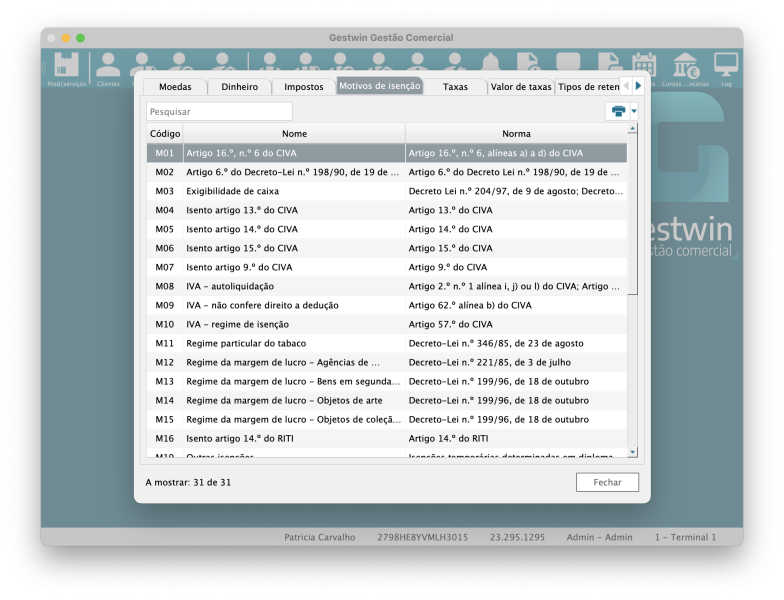The width and height of the screenshot is (784, 600).
Task: Expand the printer dropdown arrow
Action: (x=634, y=112)
